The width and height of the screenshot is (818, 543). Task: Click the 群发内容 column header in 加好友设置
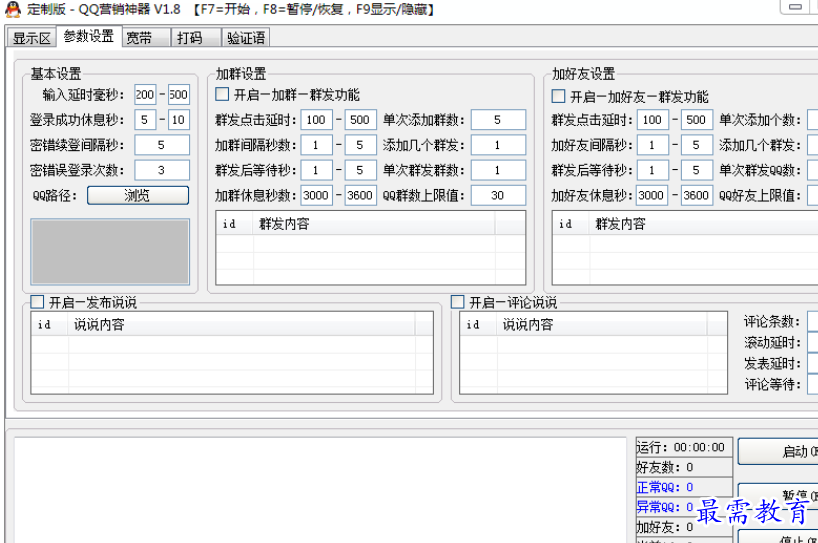pos(704,224)
